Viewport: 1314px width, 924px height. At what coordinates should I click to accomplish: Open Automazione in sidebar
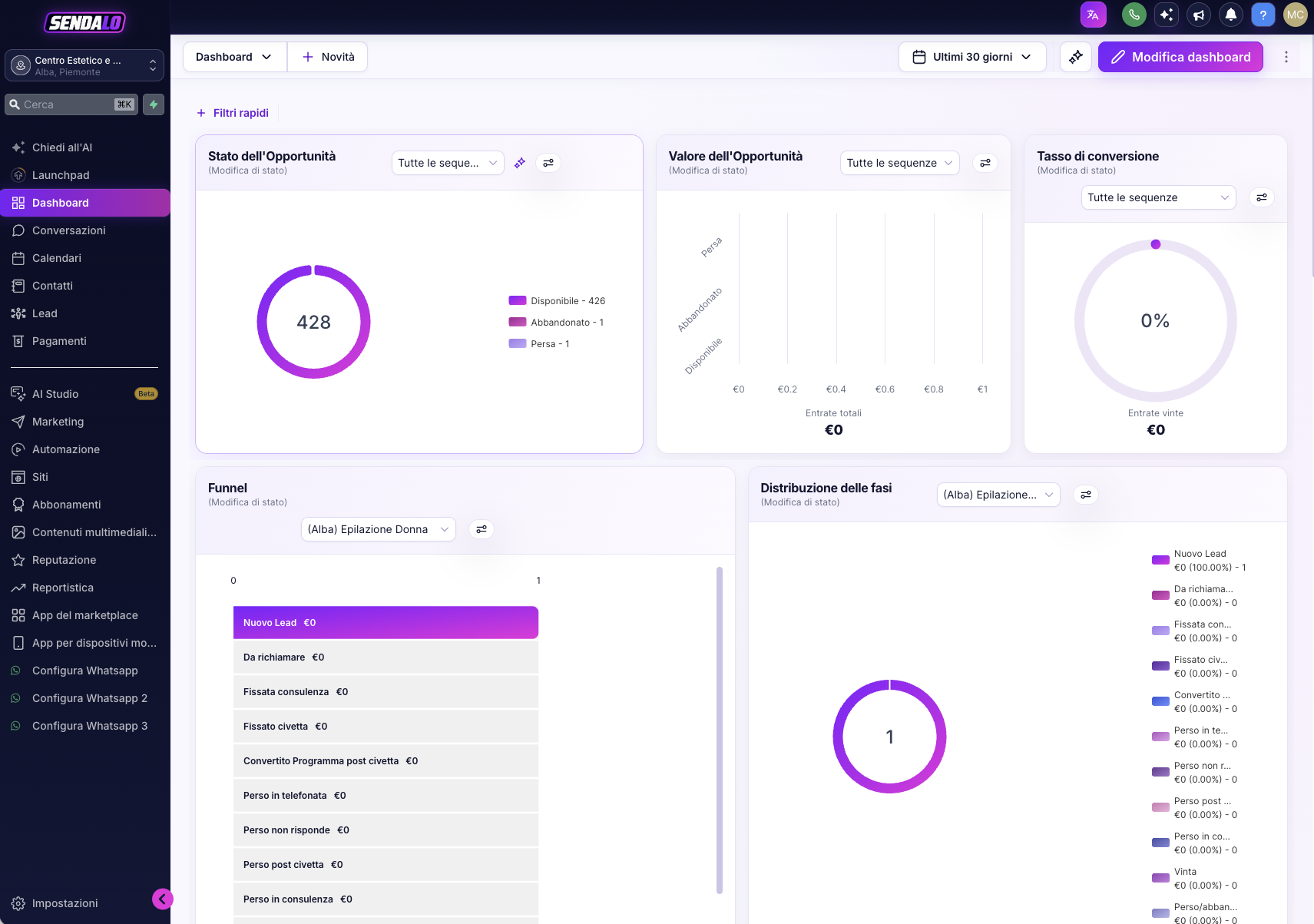pyautogui.click(x=85, y=449)
